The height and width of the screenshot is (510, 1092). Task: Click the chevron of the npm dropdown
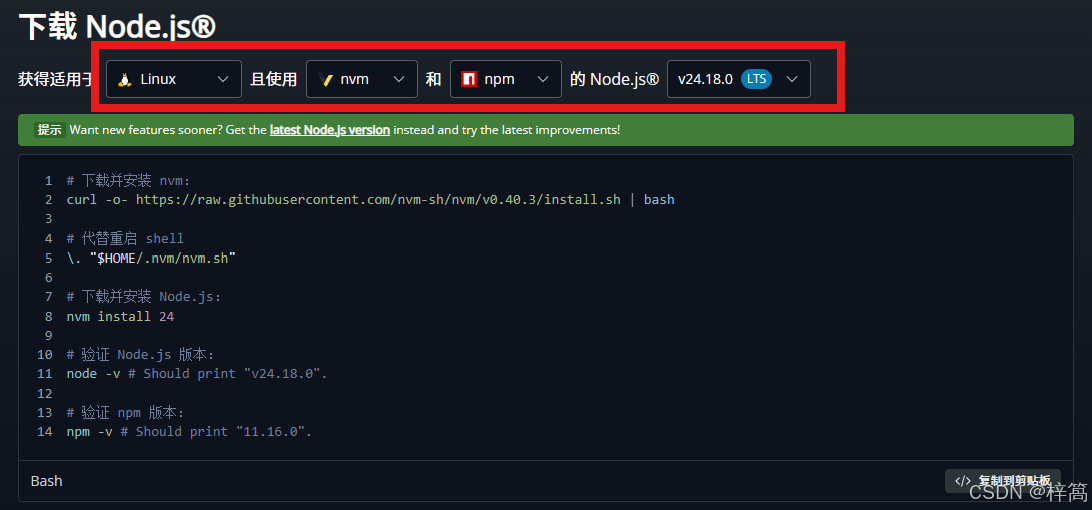543,79
